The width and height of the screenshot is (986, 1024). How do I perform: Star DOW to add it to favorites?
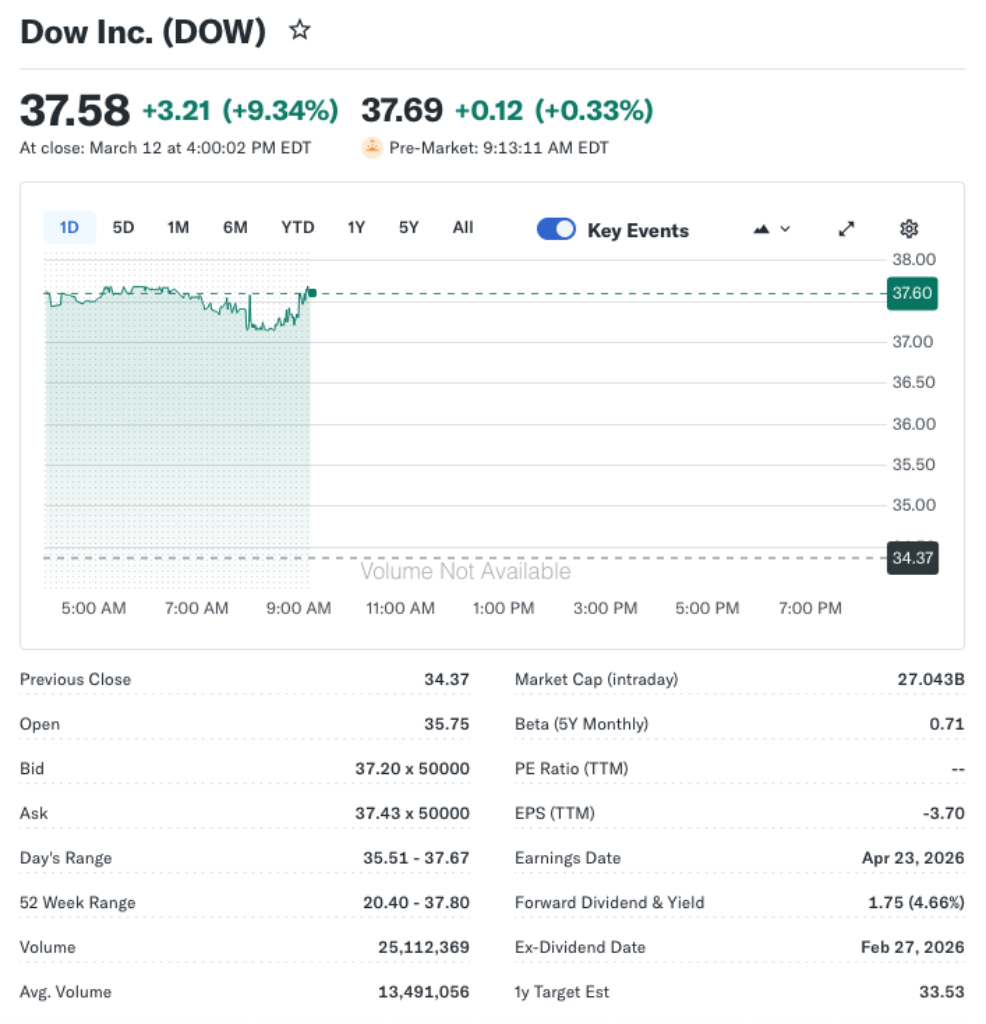[x=299, y=31]
